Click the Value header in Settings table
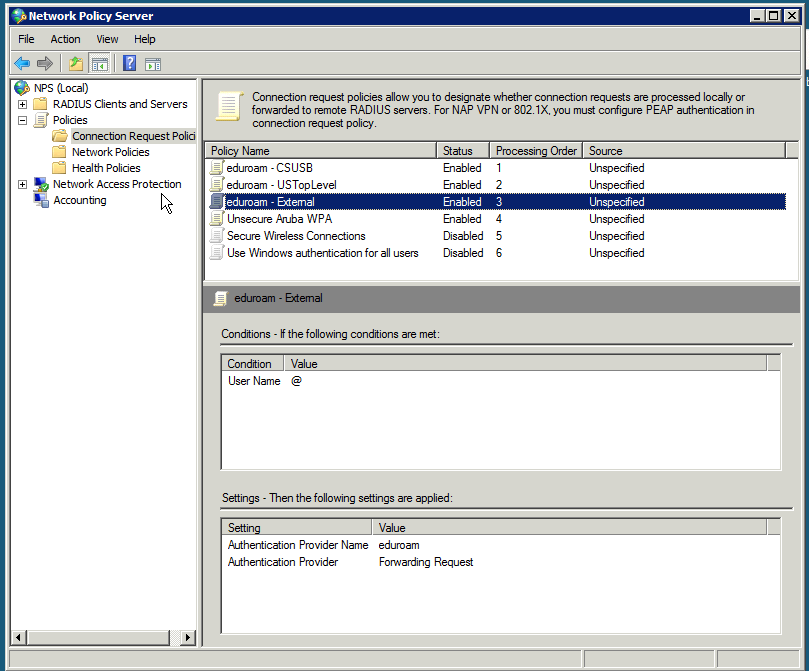 570,528
